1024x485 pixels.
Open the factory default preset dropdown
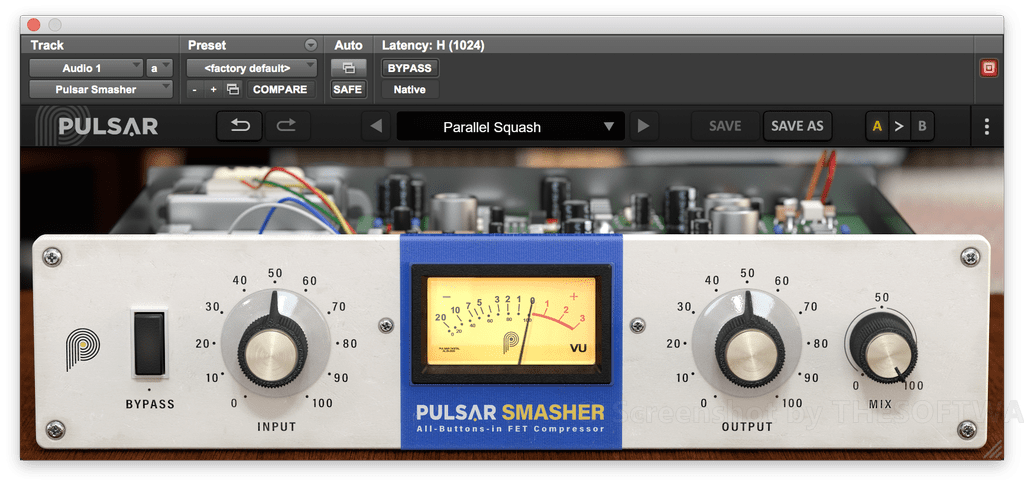coord(251,68)
